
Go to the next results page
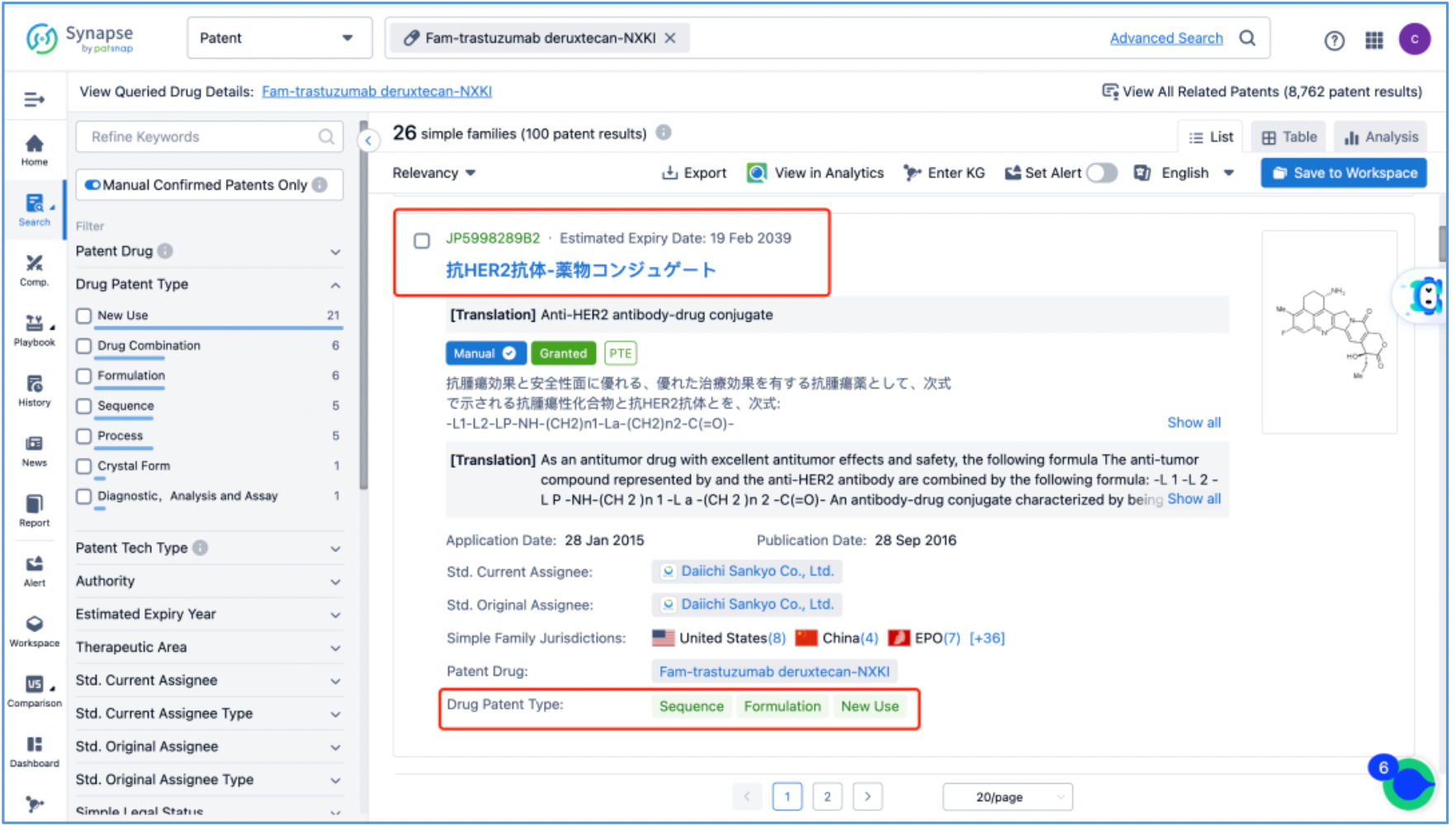[x=867, y=796]
